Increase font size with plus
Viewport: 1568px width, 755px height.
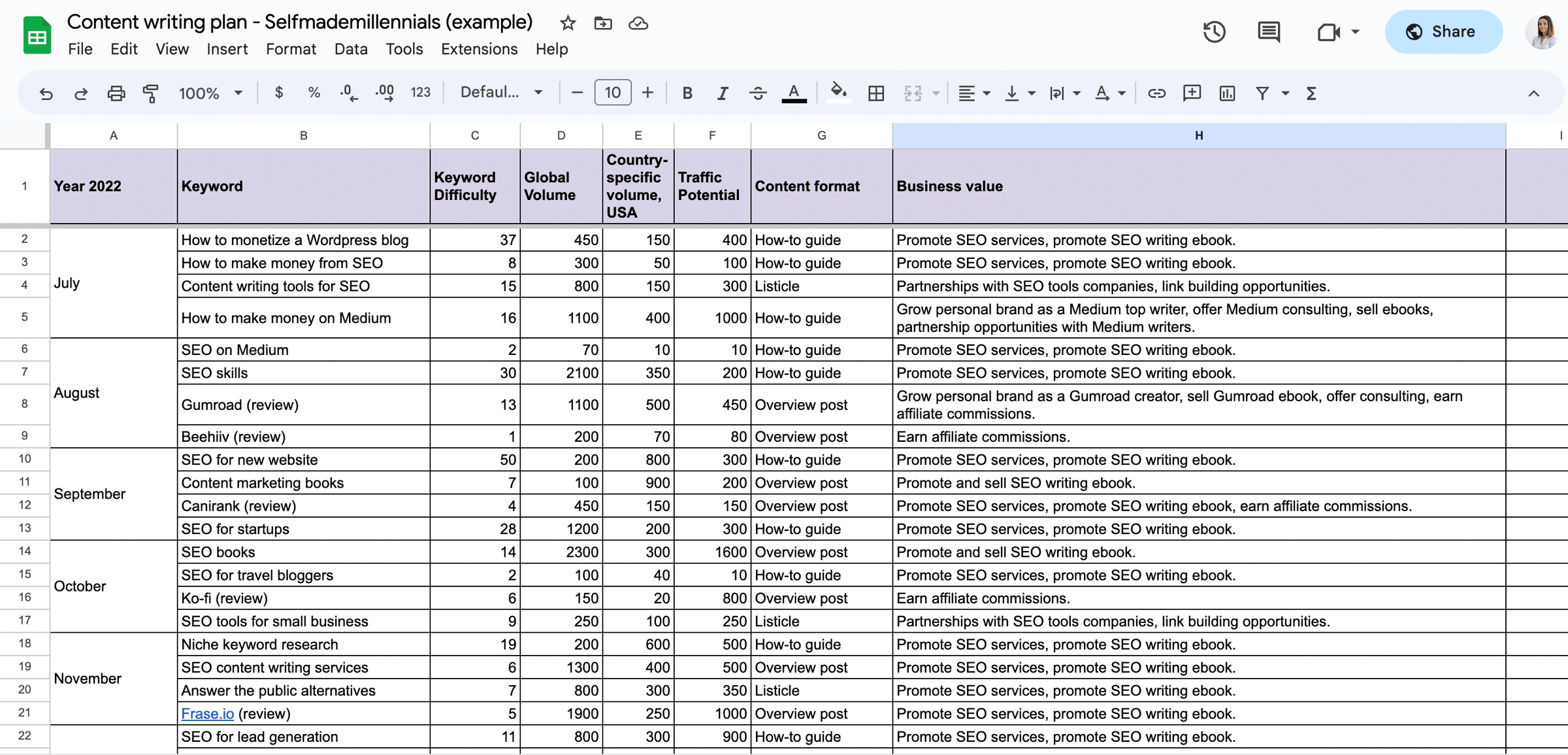pyautogui.click(x=647, y=93)
